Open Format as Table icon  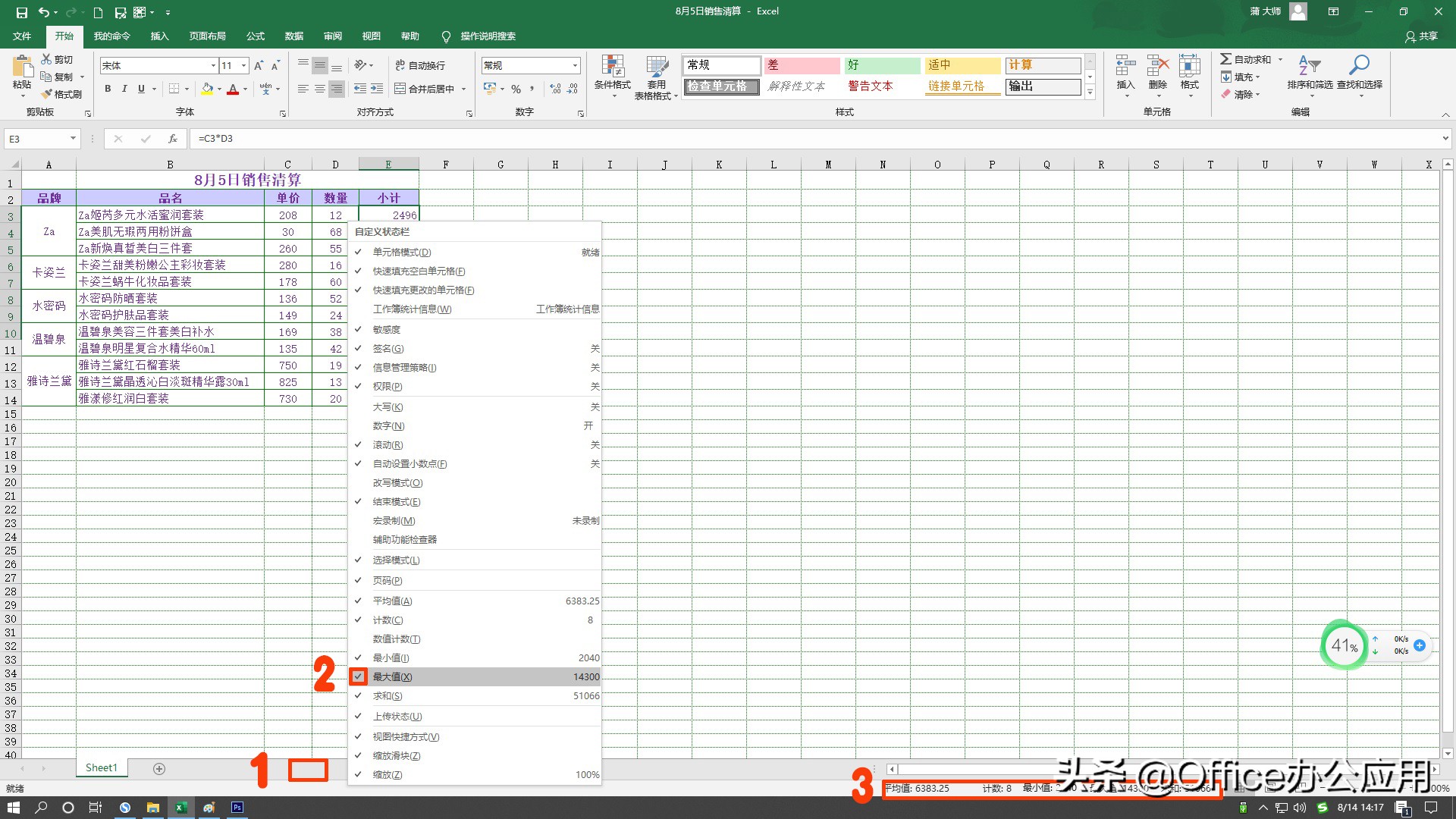coord(657,67)
